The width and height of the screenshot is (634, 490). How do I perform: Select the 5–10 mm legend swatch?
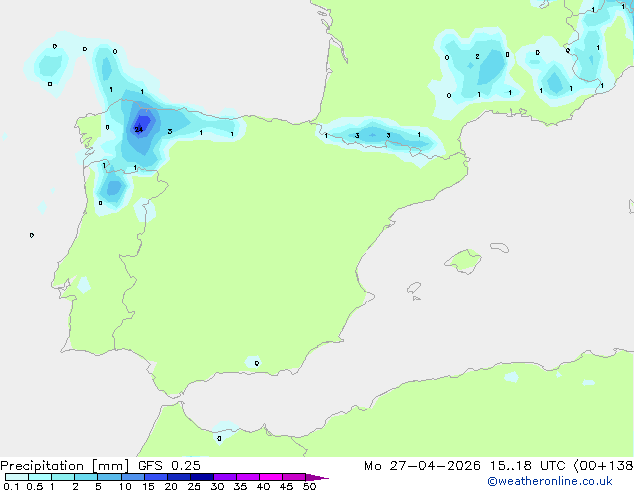coord(109,477)
